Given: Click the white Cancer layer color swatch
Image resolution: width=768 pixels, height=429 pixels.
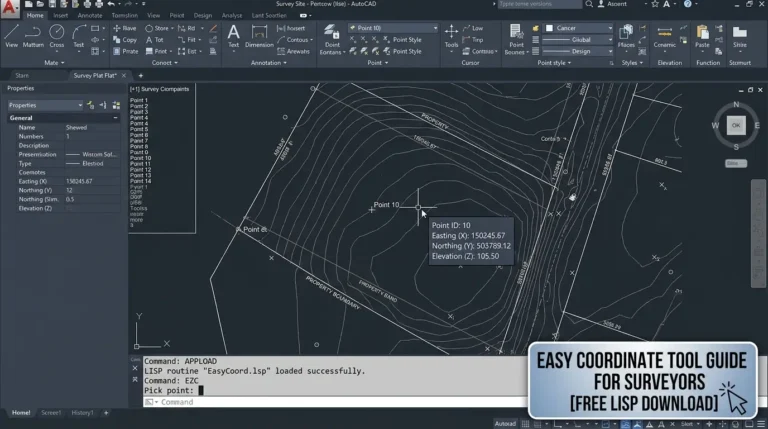Looking at the screenshot, I should 550,28.
